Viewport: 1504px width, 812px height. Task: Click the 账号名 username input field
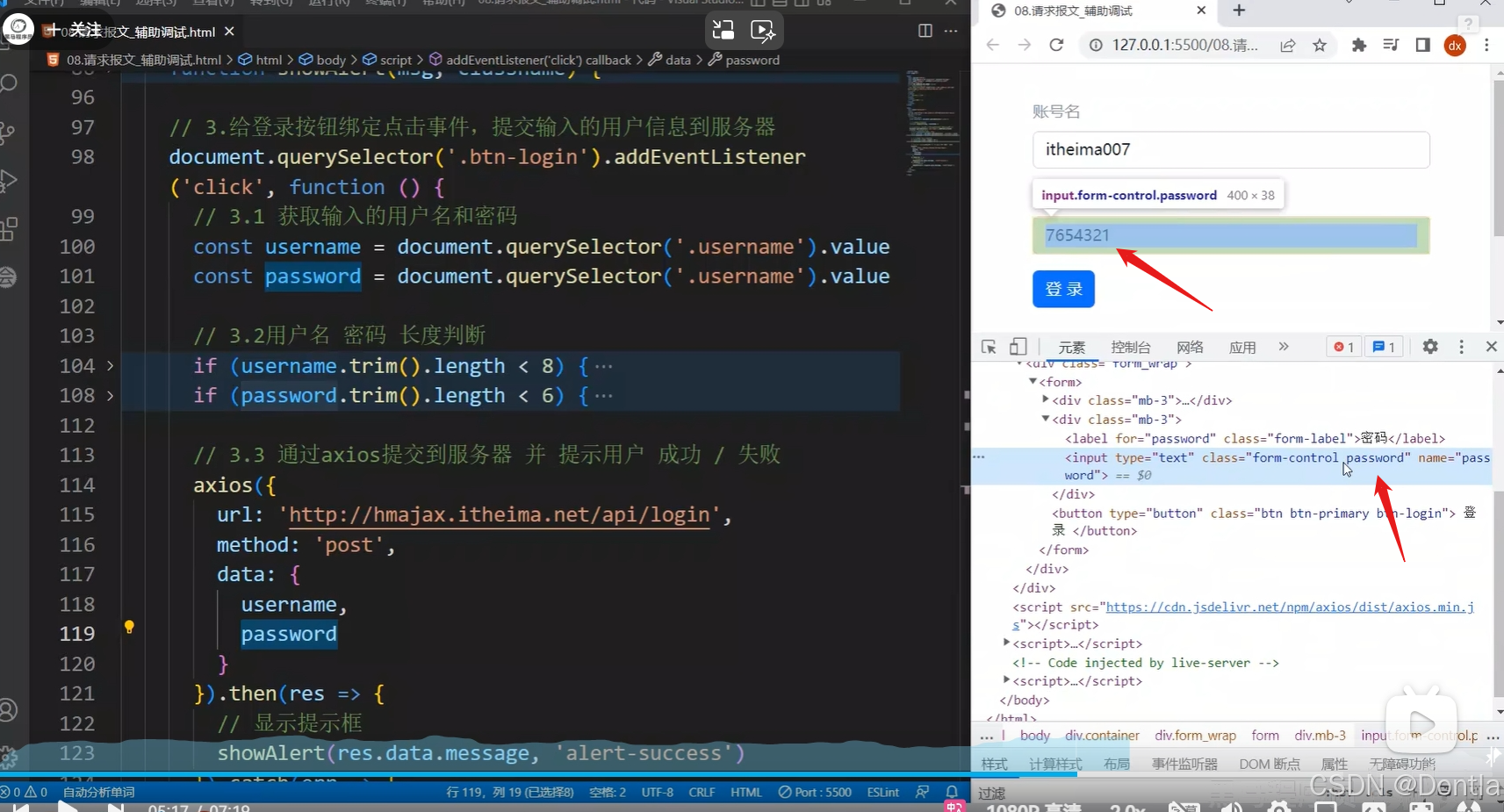tap(1231, 149)
